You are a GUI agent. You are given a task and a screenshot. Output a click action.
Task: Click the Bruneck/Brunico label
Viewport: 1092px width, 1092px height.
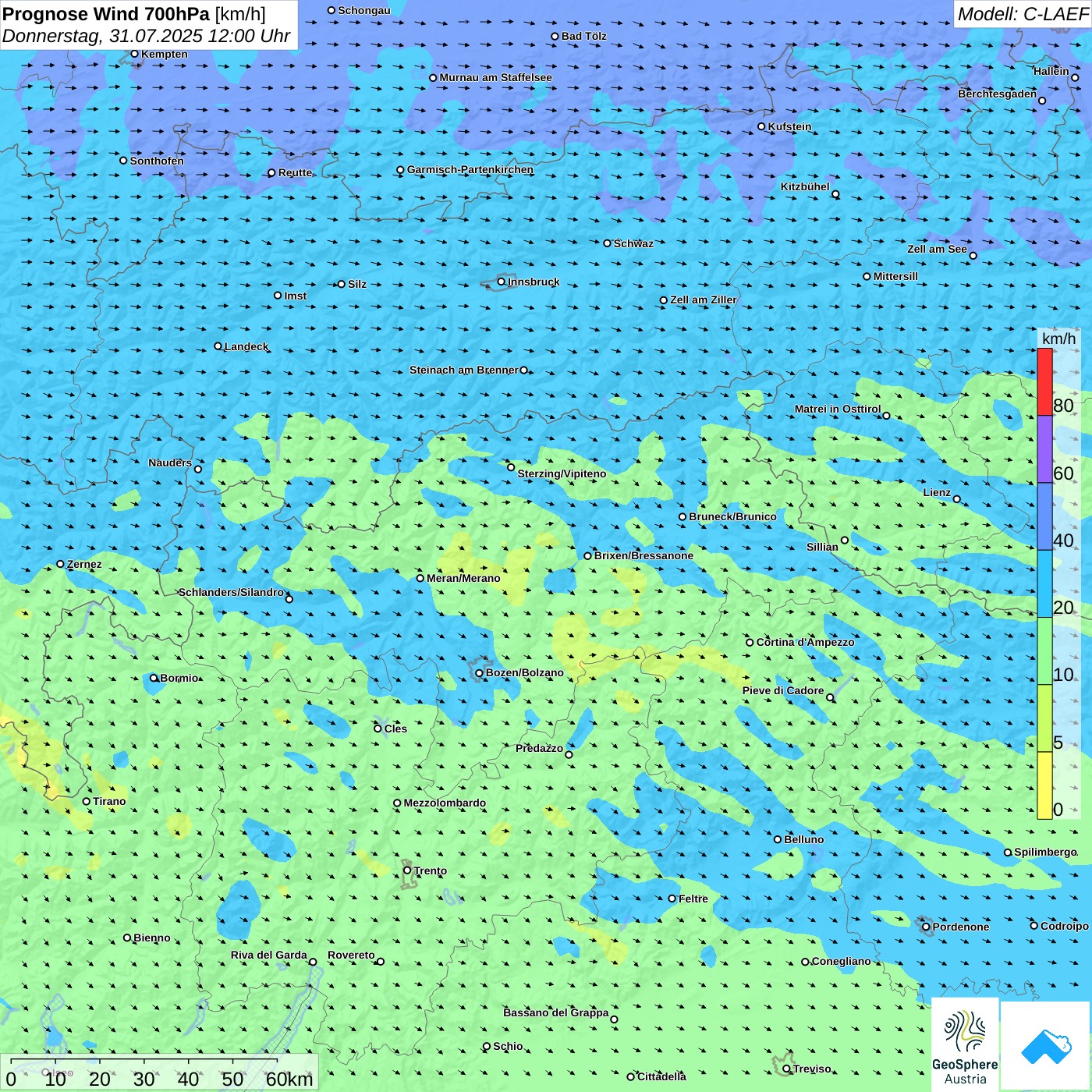tap(732, 516)
